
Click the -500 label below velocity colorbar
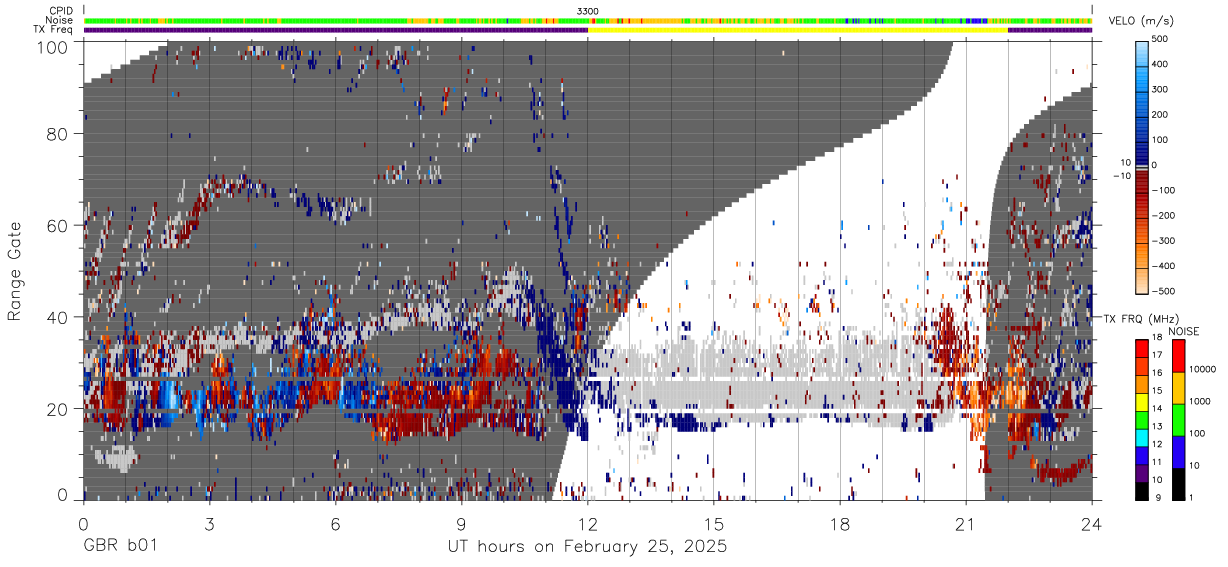(1163, 291)
